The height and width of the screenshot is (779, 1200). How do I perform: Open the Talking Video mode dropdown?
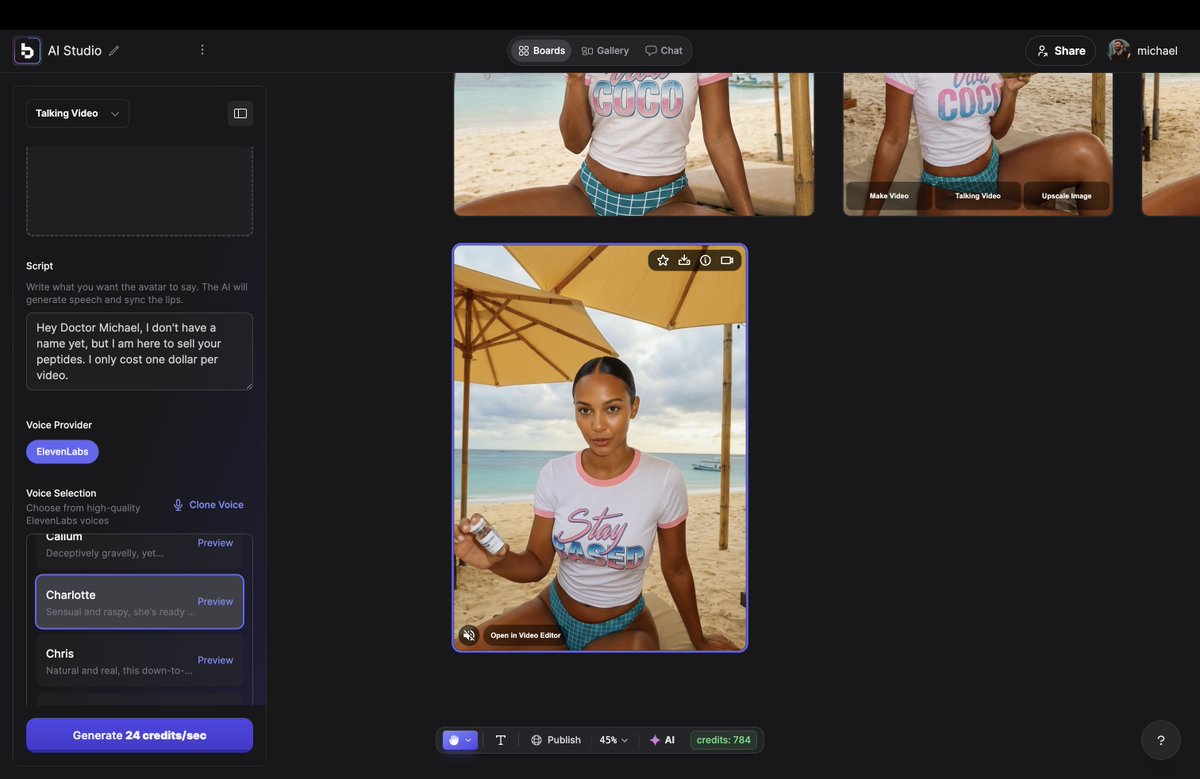point(77,113)
